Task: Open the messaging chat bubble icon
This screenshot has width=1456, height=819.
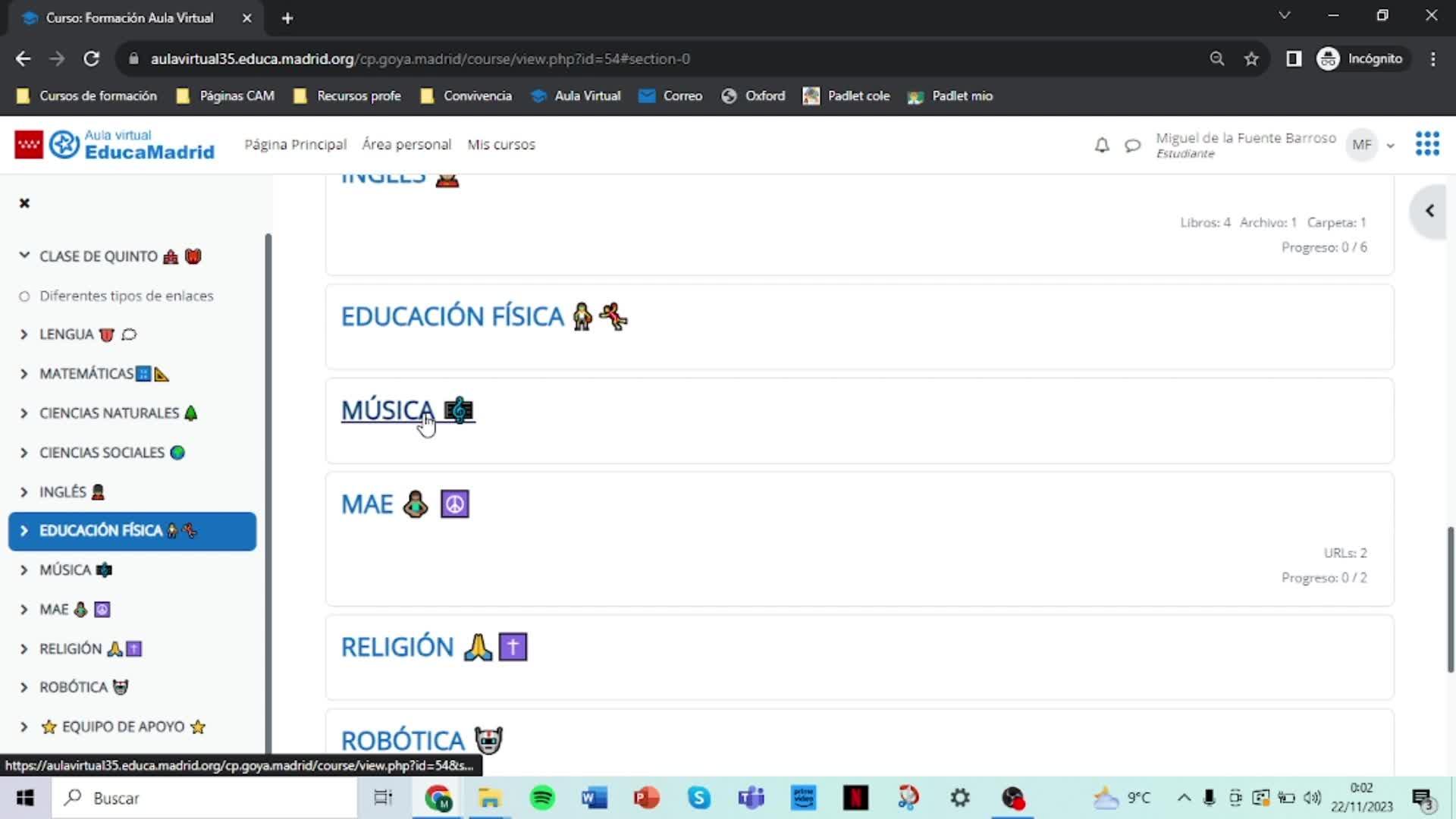Action: coord(1132,145)
